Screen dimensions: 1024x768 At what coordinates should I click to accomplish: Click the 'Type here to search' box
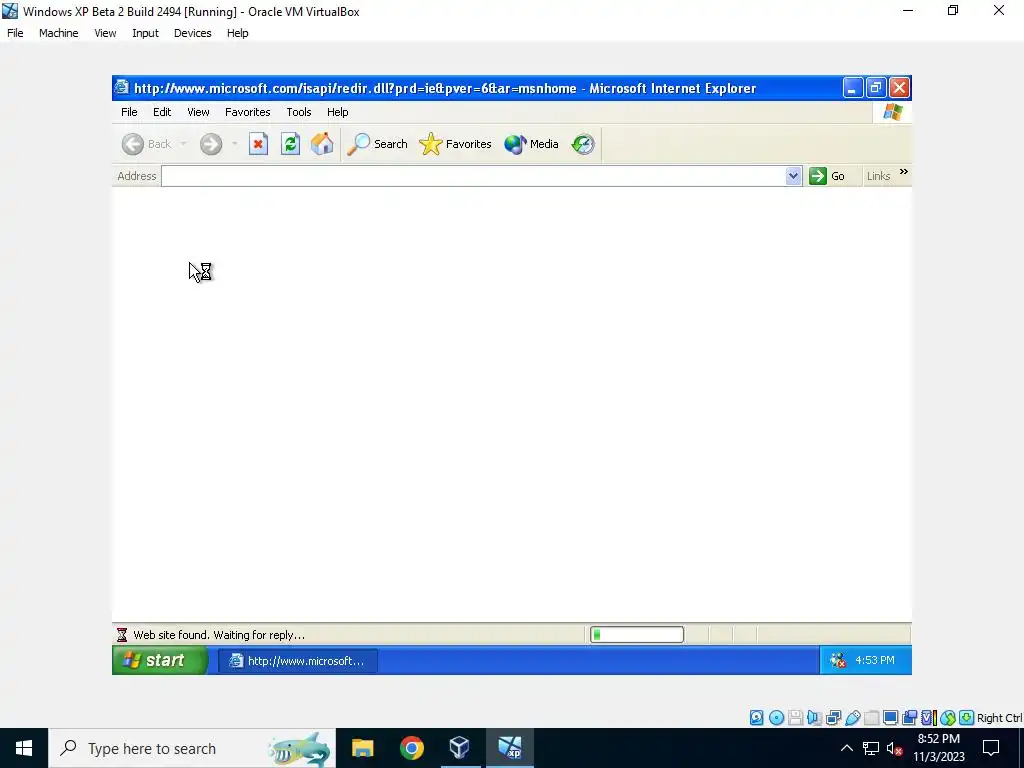tap(191, 748)
